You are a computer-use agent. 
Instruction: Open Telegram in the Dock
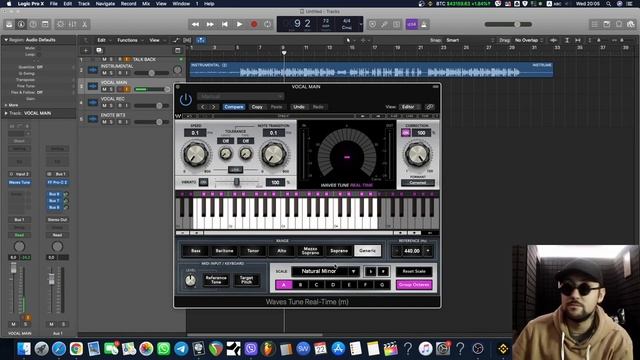click(x=181, y=349)
